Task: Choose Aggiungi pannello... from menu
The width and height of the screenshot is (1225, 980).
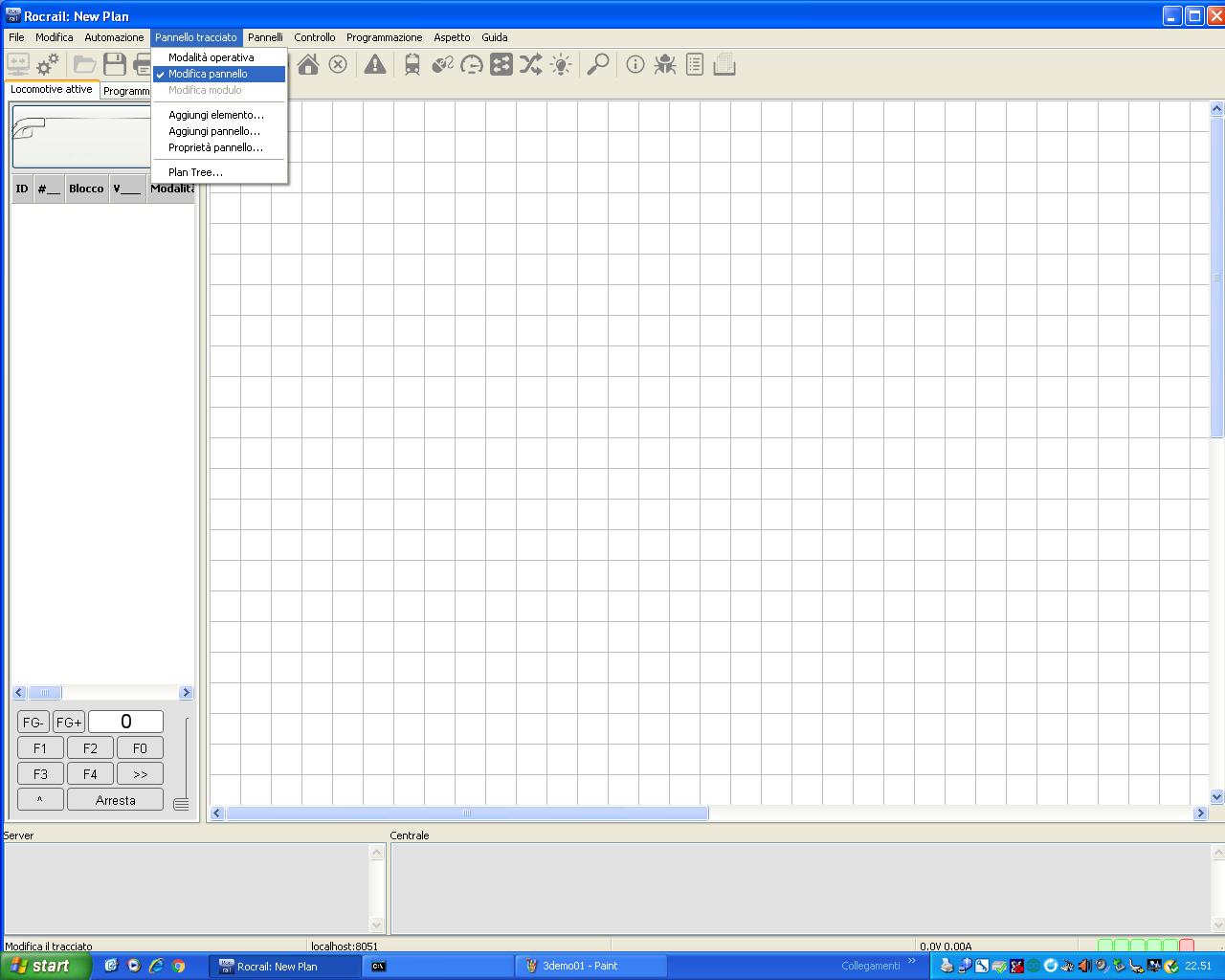Action: pyautogui.click(x=218, y=131)
